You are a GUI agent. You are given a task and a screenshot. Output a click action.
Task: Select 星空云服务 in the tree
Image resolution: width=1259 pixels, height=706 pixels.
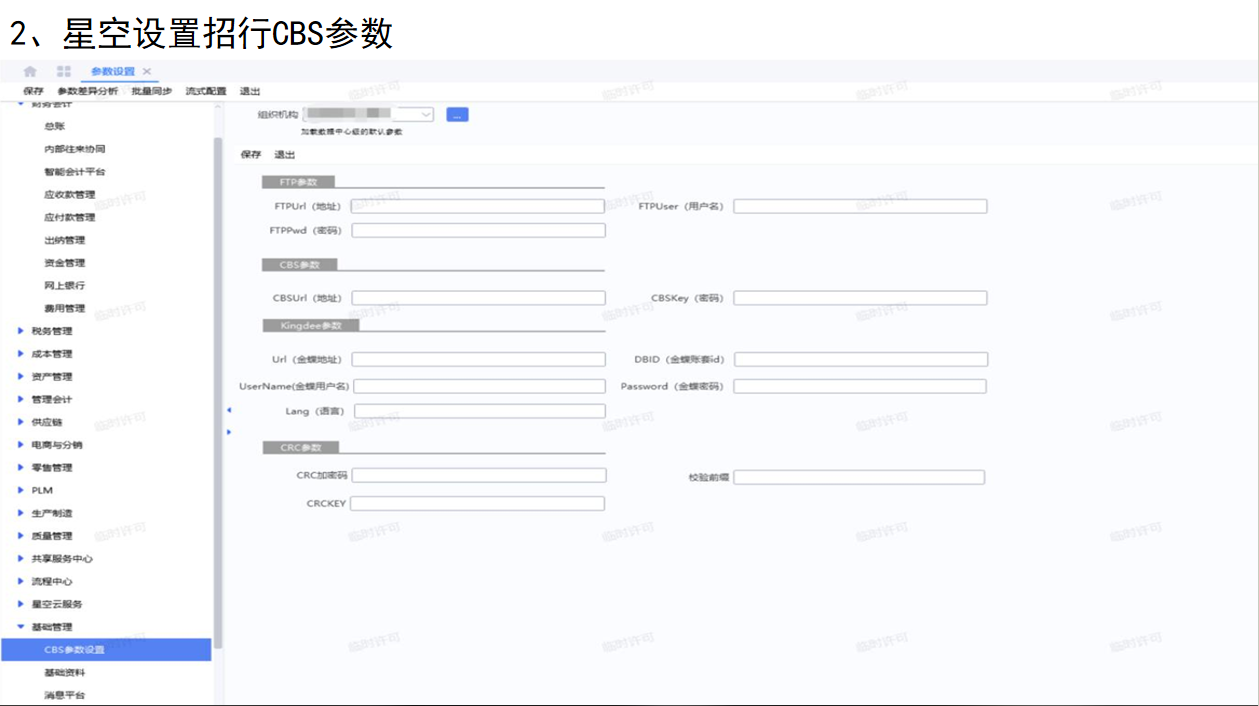tap(57, 604)
